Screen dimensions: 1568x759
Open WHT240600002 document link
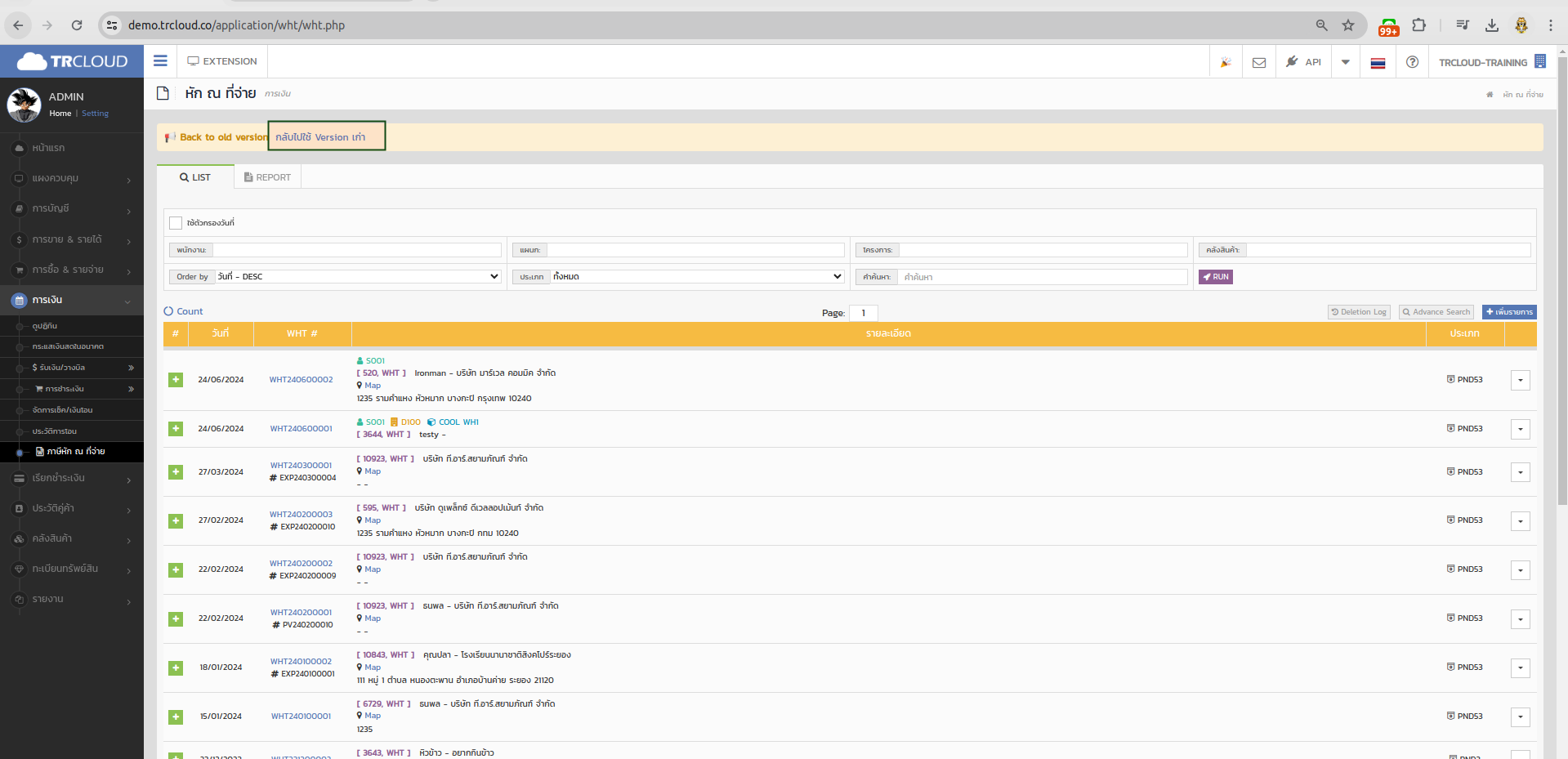click(301, 380)
